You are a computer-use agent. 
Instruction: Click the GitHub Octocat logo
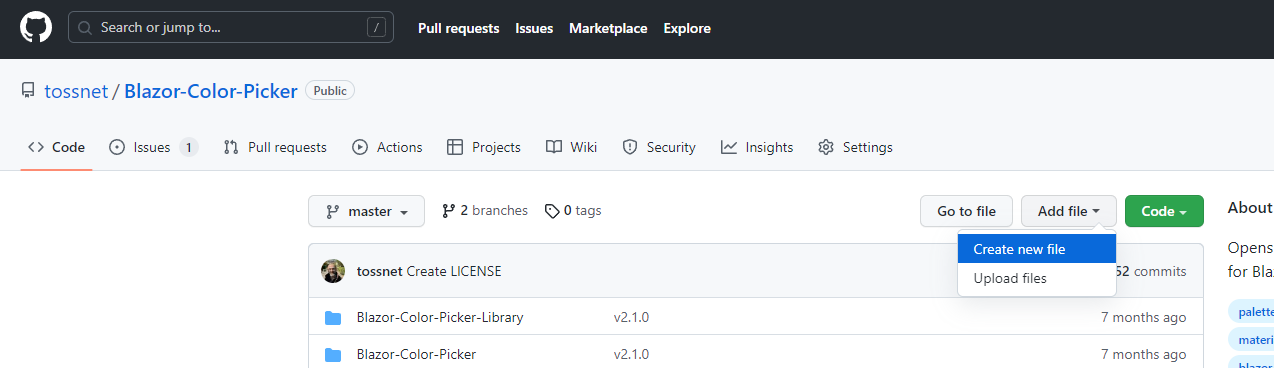coord(36,28)
